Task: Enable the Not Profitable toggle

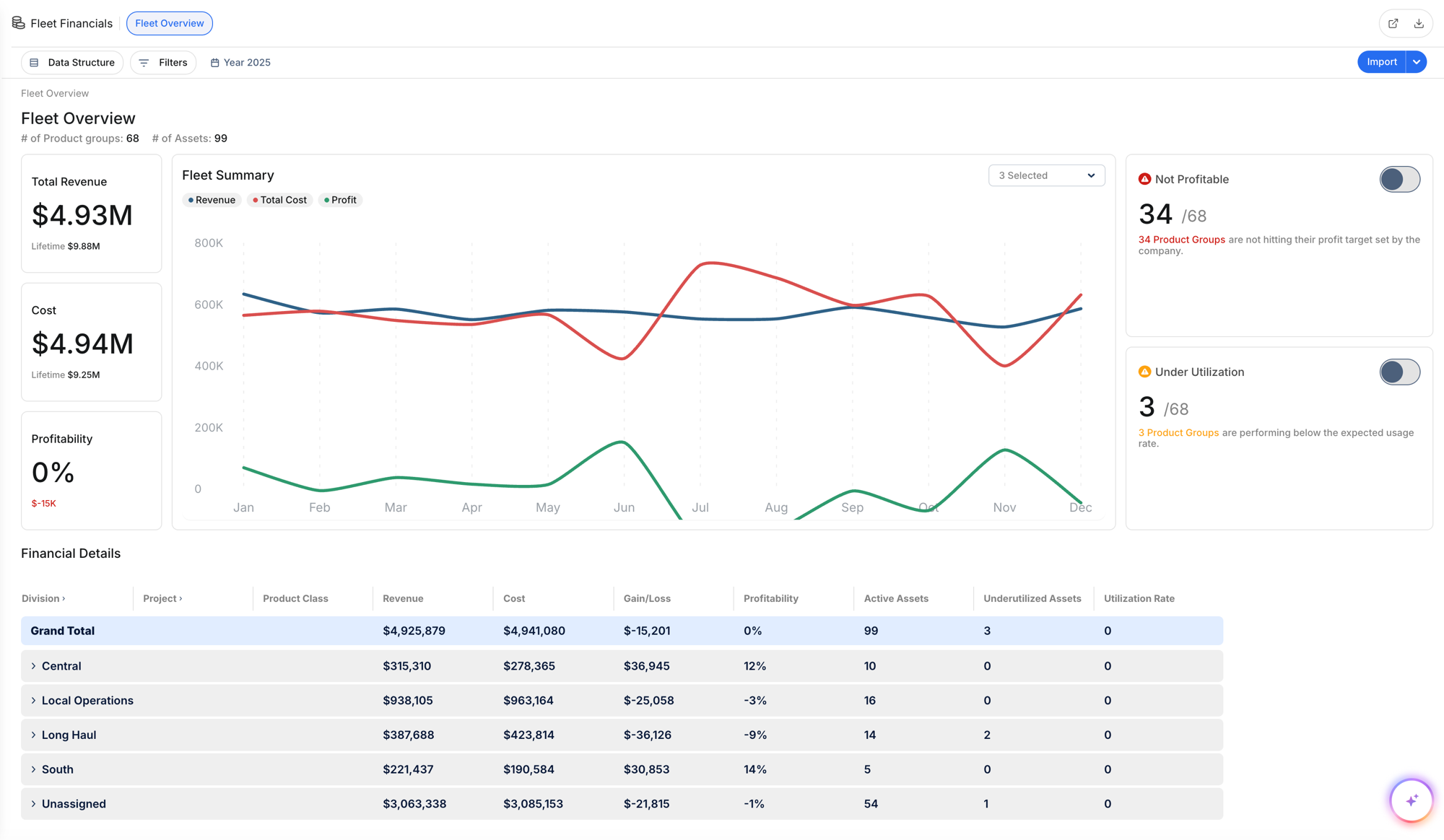Action: click(1399, 179)
